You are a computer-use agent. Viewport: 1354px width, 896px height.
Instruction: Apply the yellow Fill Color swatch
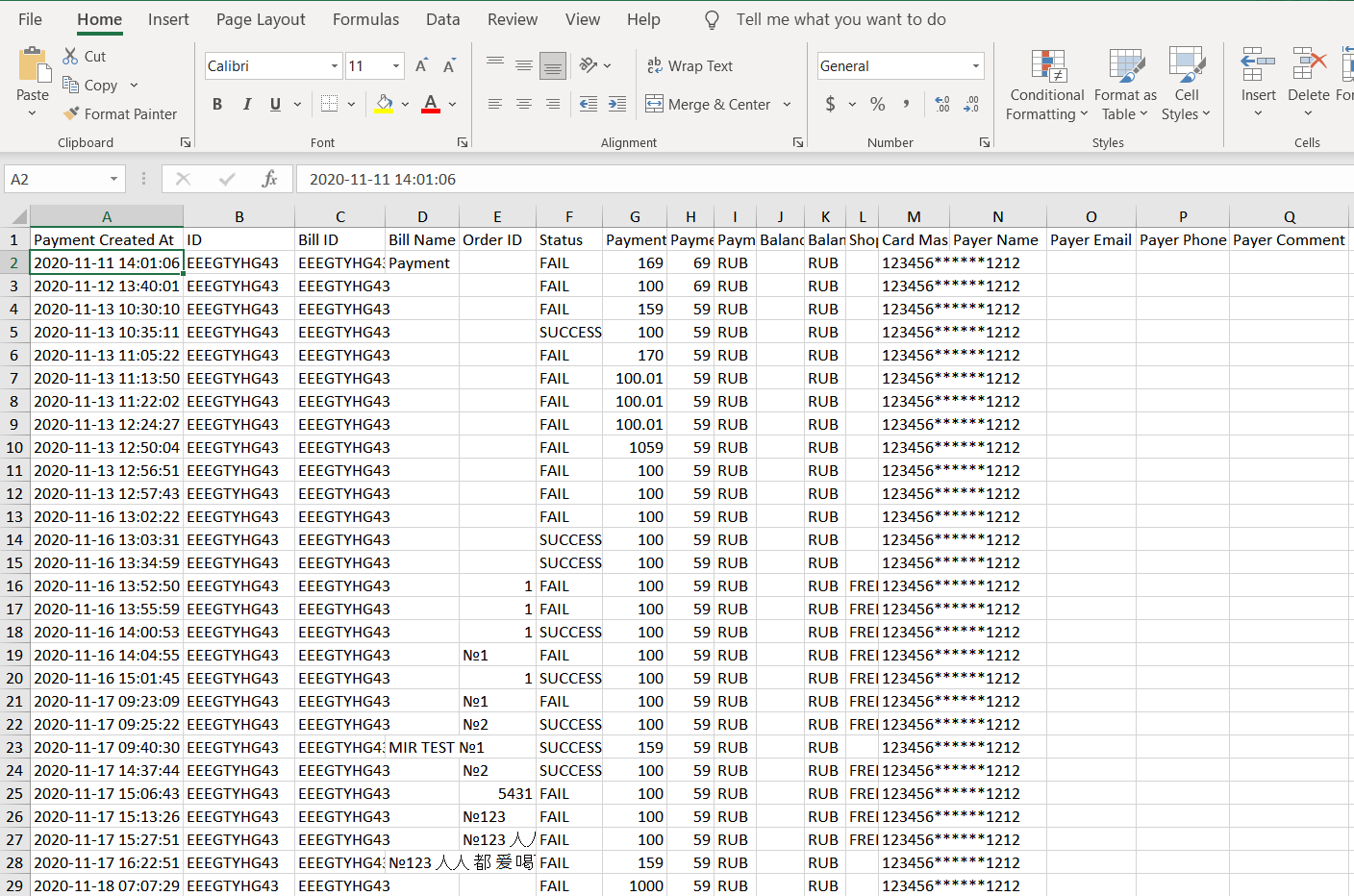click(x=384, y=104)
